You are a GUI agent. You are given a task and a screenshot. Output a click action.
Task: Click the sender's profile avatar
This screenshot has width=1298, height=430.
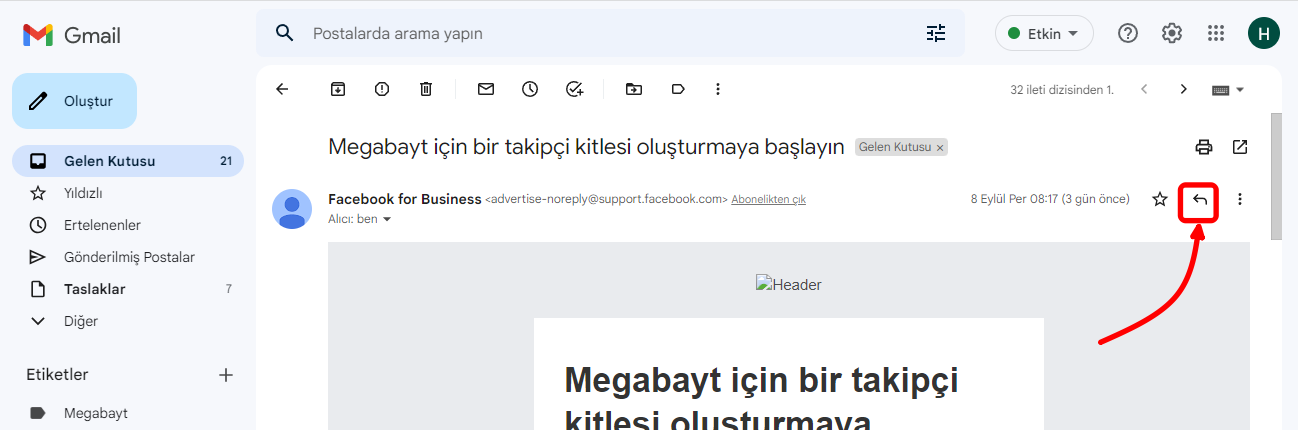(x=292, y=209)
